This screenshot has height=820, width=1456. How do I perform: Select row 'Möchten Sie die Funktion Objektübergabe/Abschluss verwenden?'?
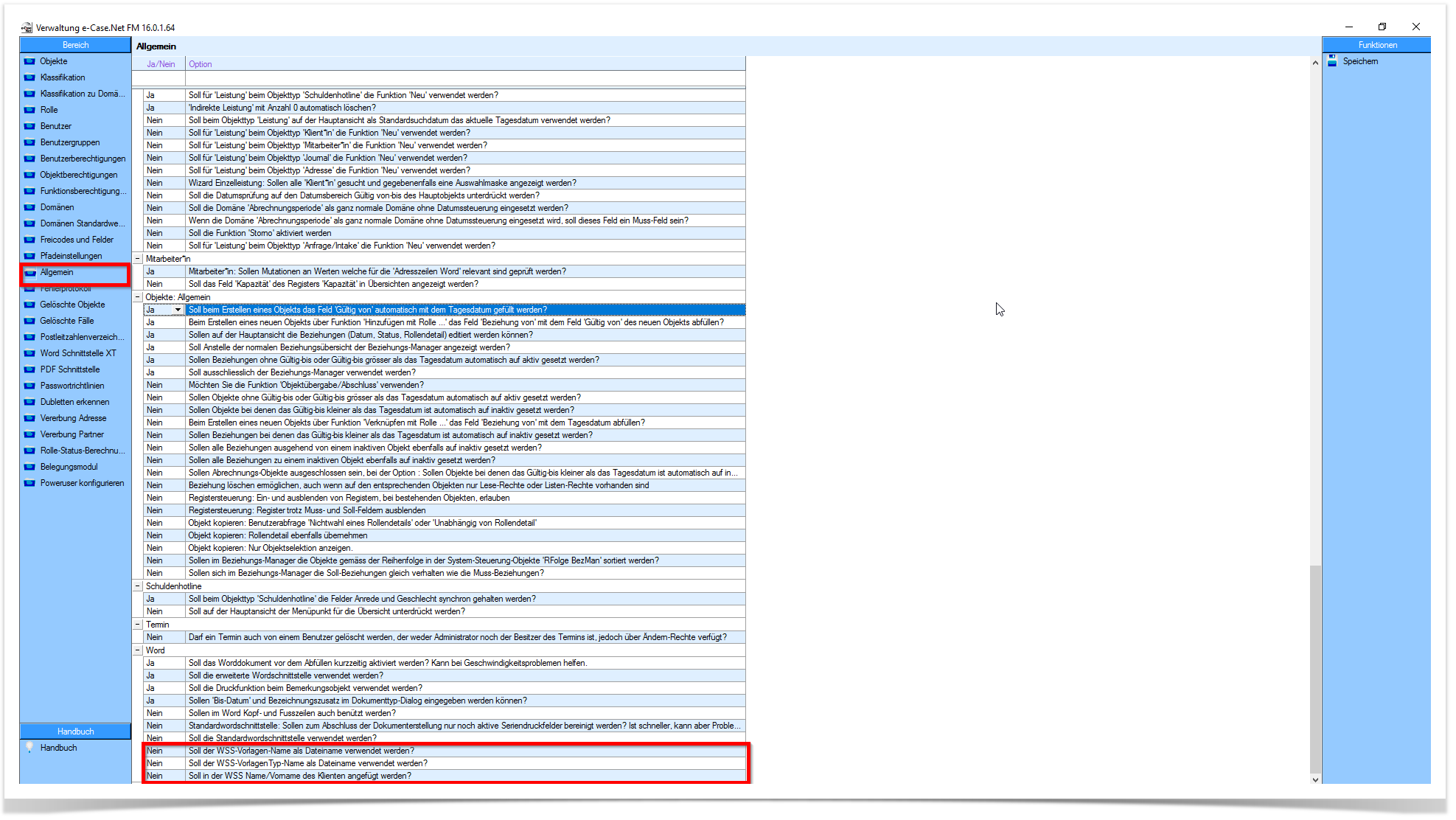click(444, 385)
